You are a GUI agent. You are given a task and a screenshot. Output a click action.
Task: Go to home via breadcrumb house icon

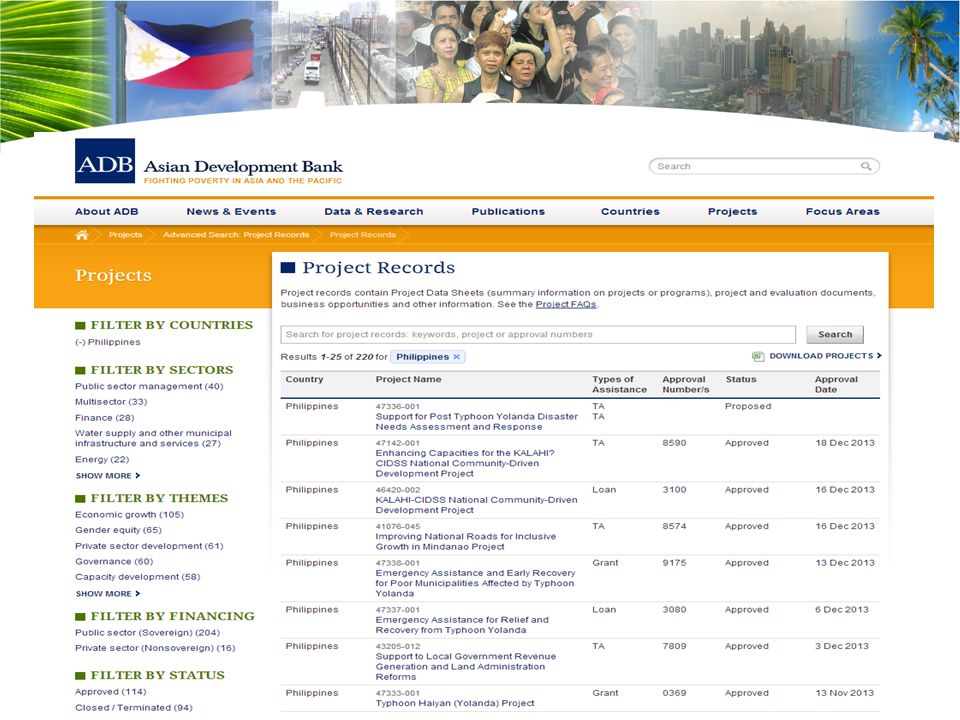(81, 235)
